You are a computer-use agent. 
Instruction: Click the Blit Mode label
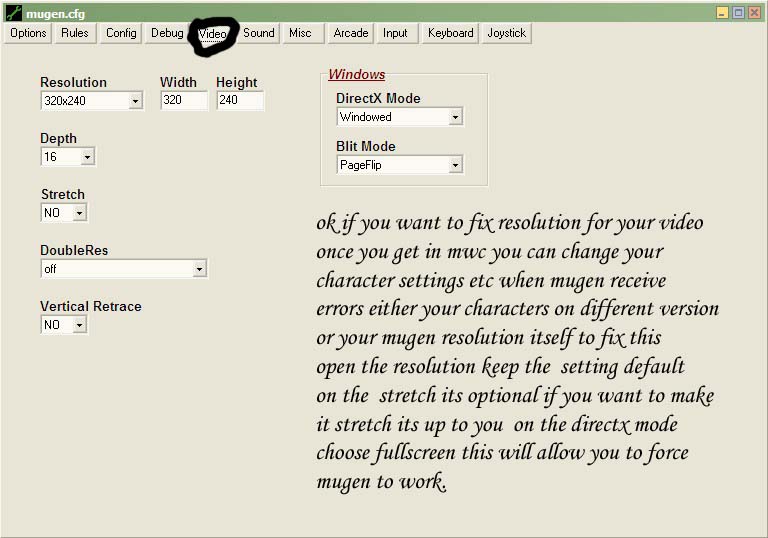coord(366,147)
